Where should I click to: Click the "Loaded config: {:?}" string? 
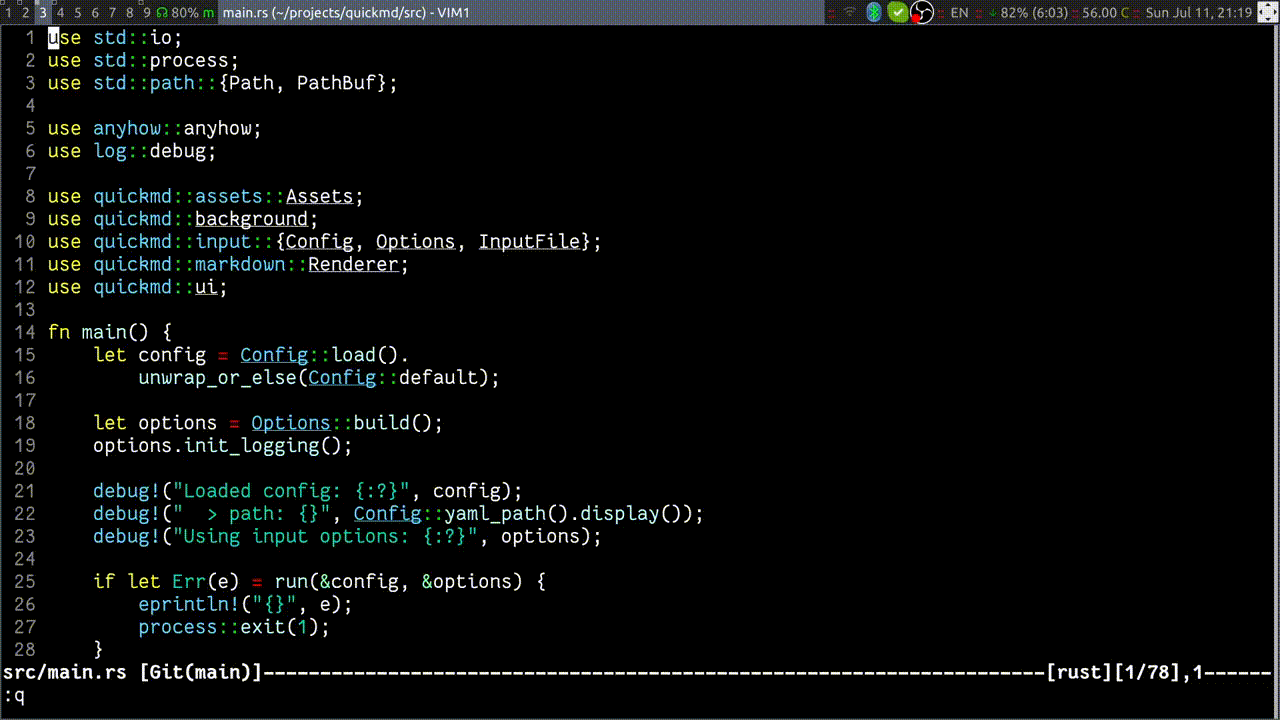(291, 491)
